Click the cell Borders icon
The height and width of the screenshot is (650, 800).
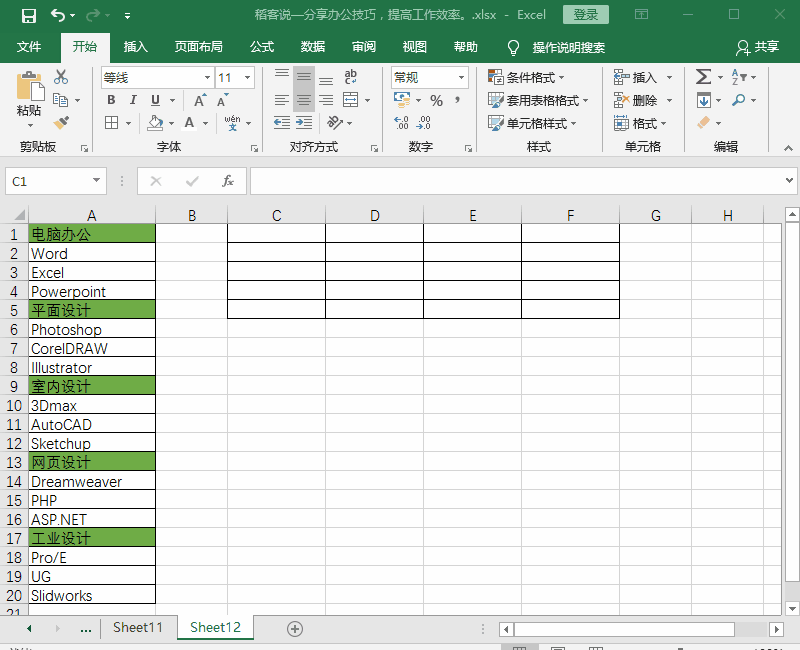(x=112, y=122)
